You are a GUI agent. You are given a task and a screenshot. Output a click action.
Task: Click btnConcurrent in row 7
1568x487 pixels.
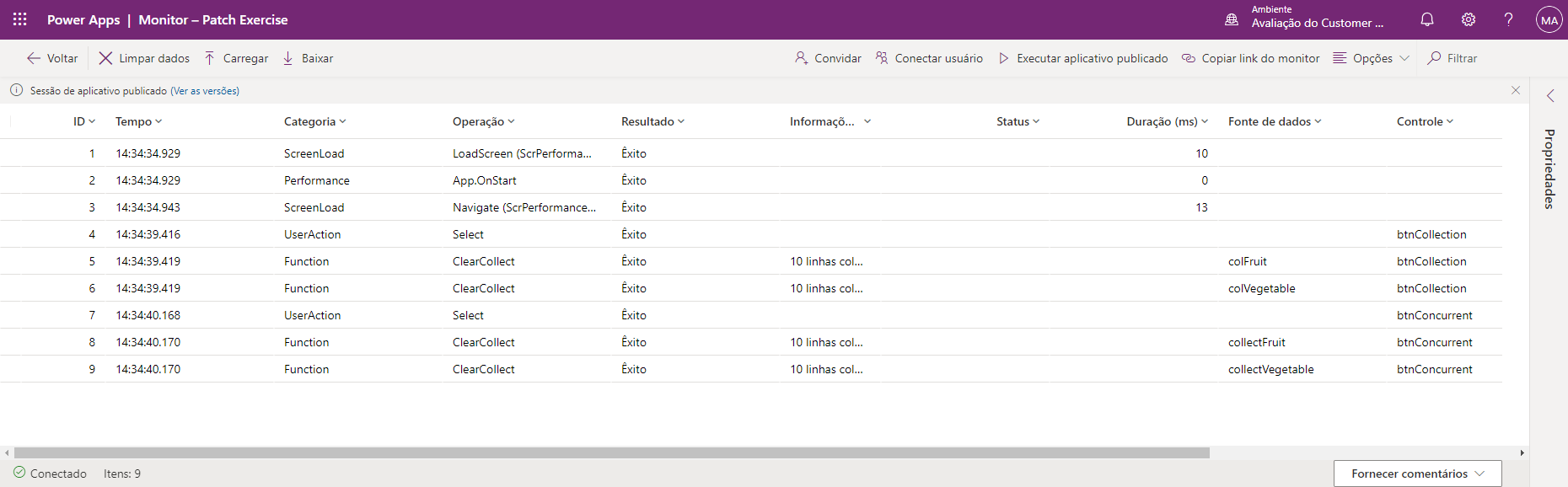1435,315
